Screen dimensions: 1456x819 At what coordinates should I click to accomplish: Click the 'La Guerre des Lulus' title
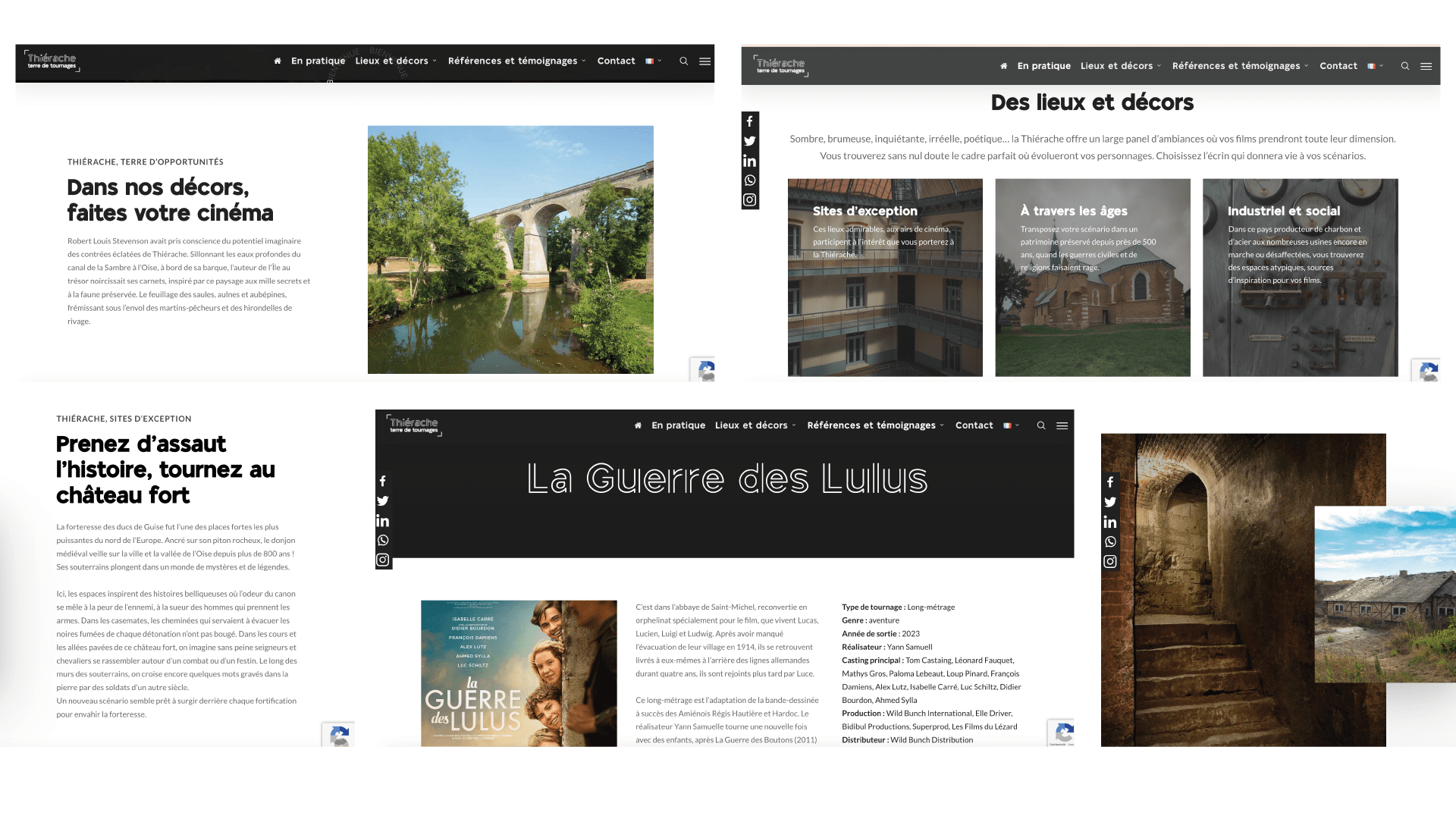pyautogui.click(x=727, y=479)
